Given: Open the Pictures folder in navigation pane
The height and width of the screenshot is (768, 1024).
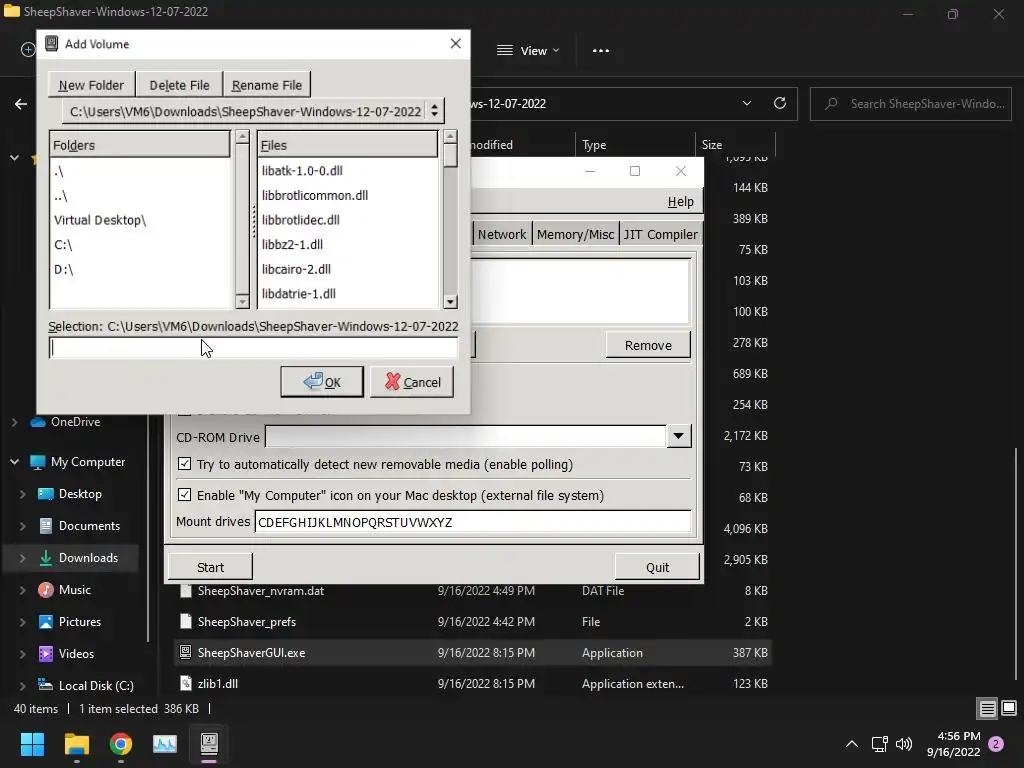Looking at the screenshot, I should 80,622.
